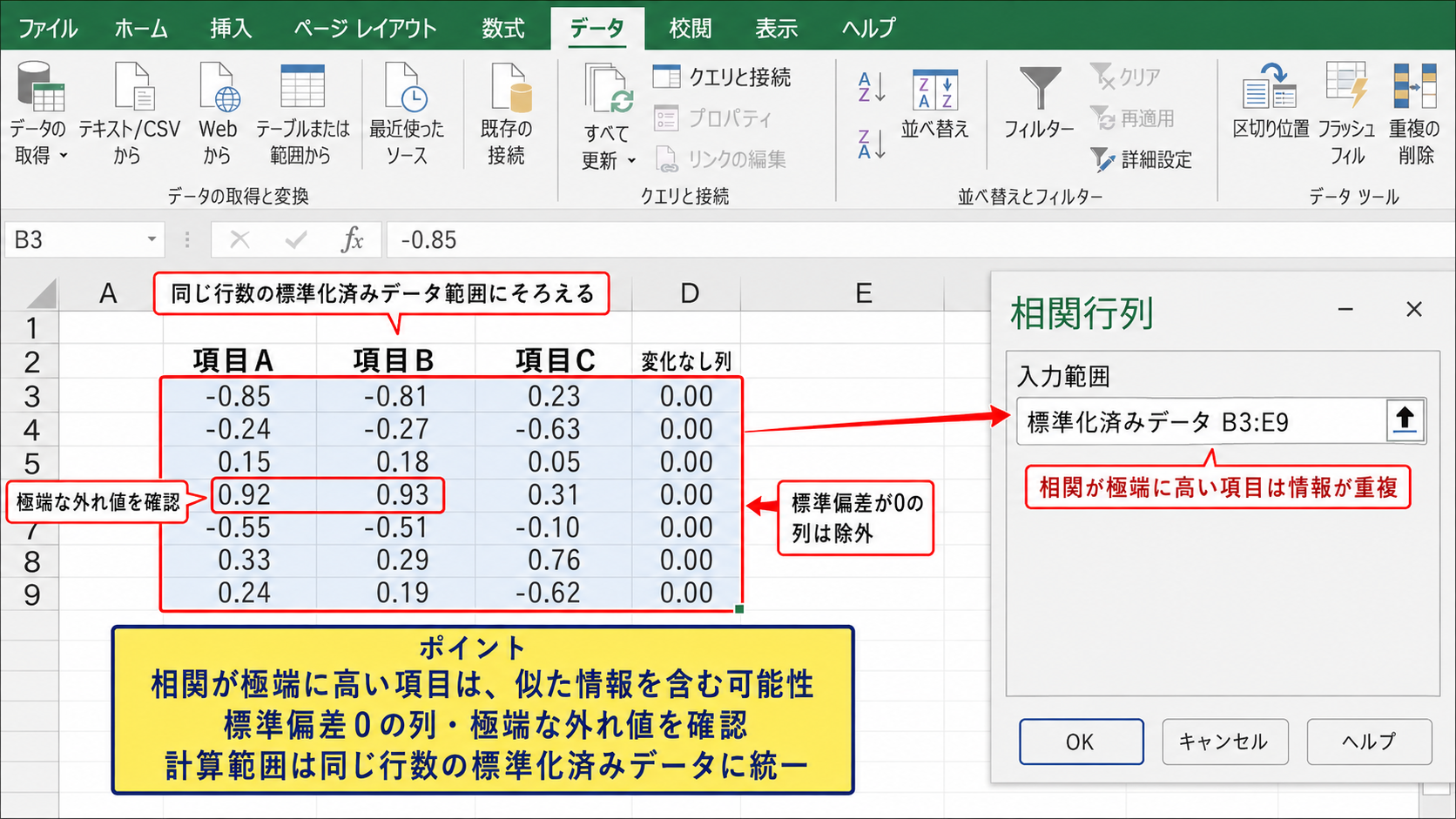
Task: Click the 既存の接続 icon
Action: [x=510, y=87]
